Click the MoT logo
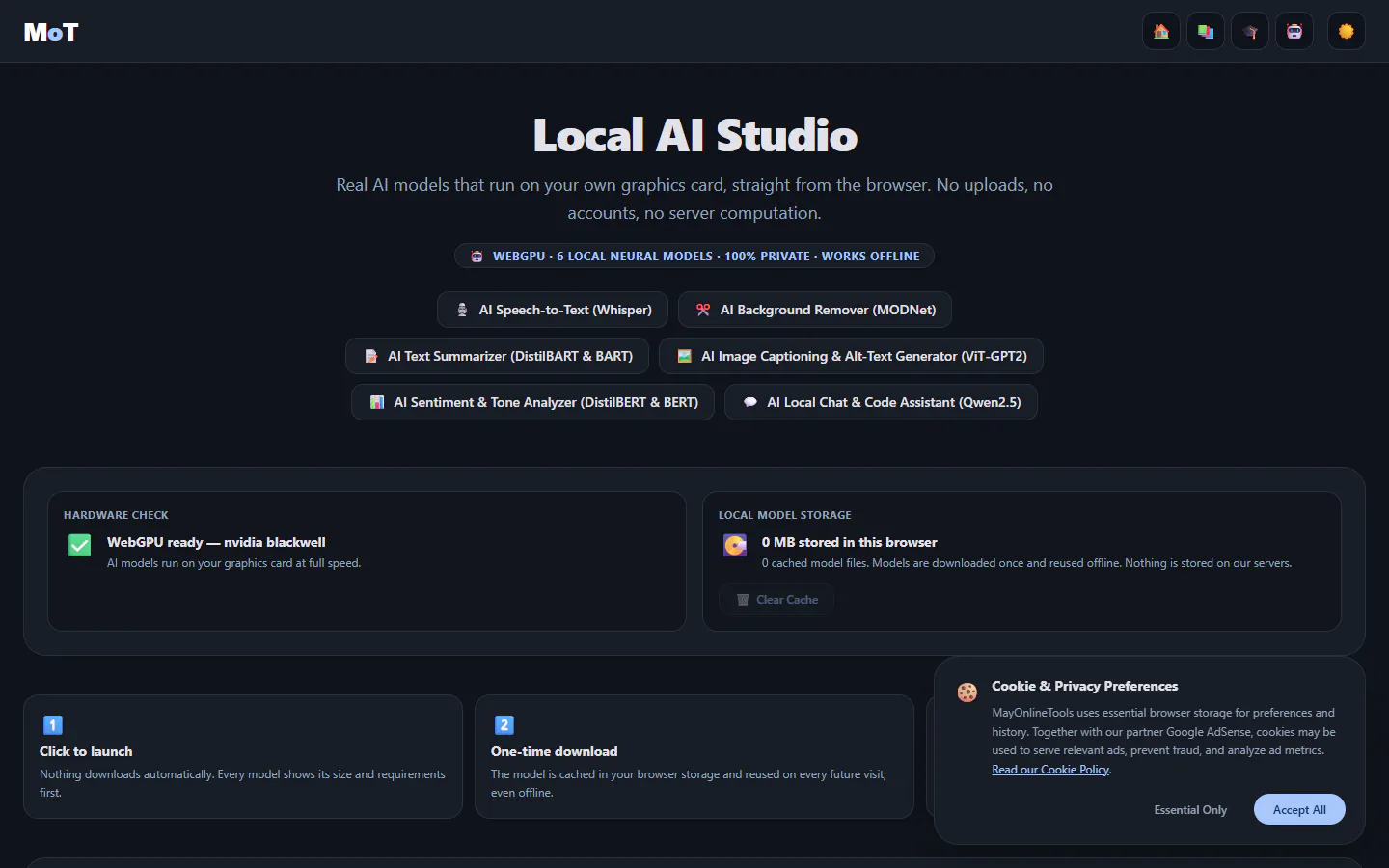This screenshot has width=1389, height=868. point(51,32)
